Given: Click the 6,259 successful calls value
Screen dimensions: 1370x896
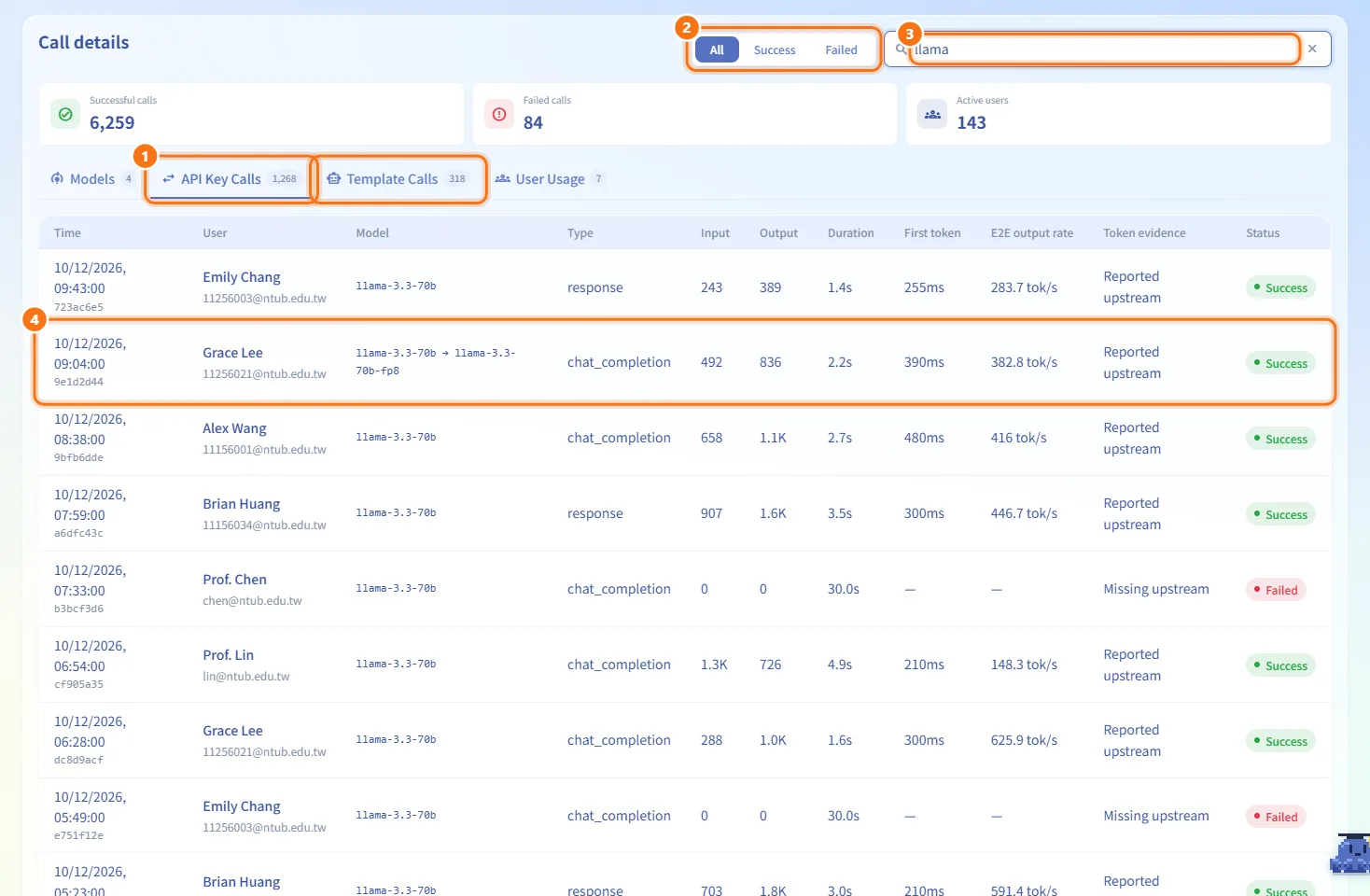Looking at the screenshot, I should 112,123.
